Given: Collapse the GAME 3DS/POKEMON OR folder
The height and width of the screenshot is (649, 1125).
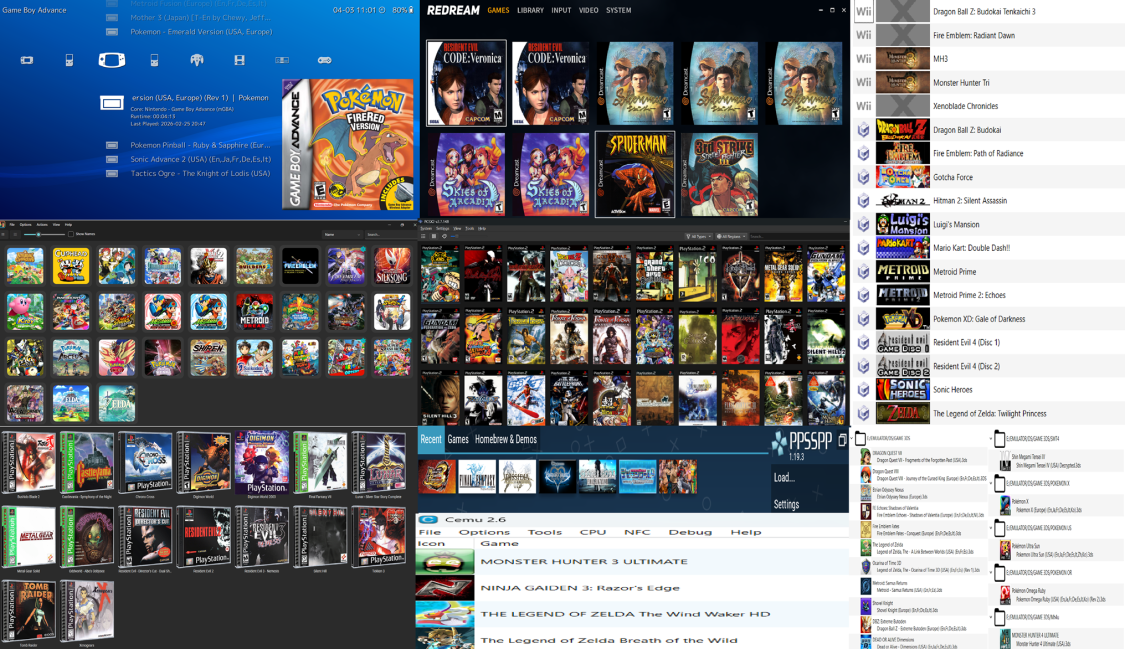Looking at the screenshot, I should 991,572.
